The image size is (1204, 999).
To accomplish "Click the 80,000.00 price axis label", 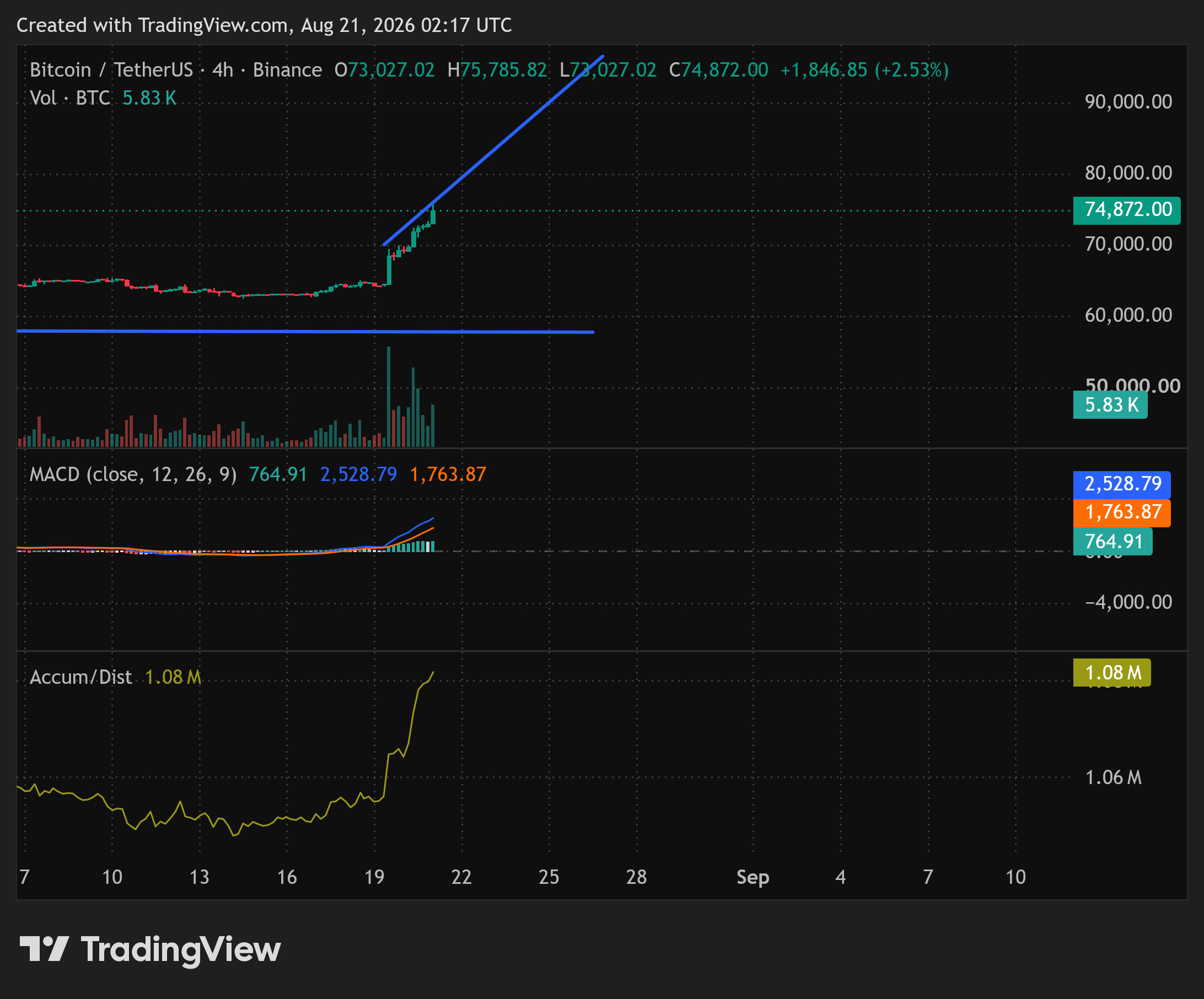I will point(1128,172).
